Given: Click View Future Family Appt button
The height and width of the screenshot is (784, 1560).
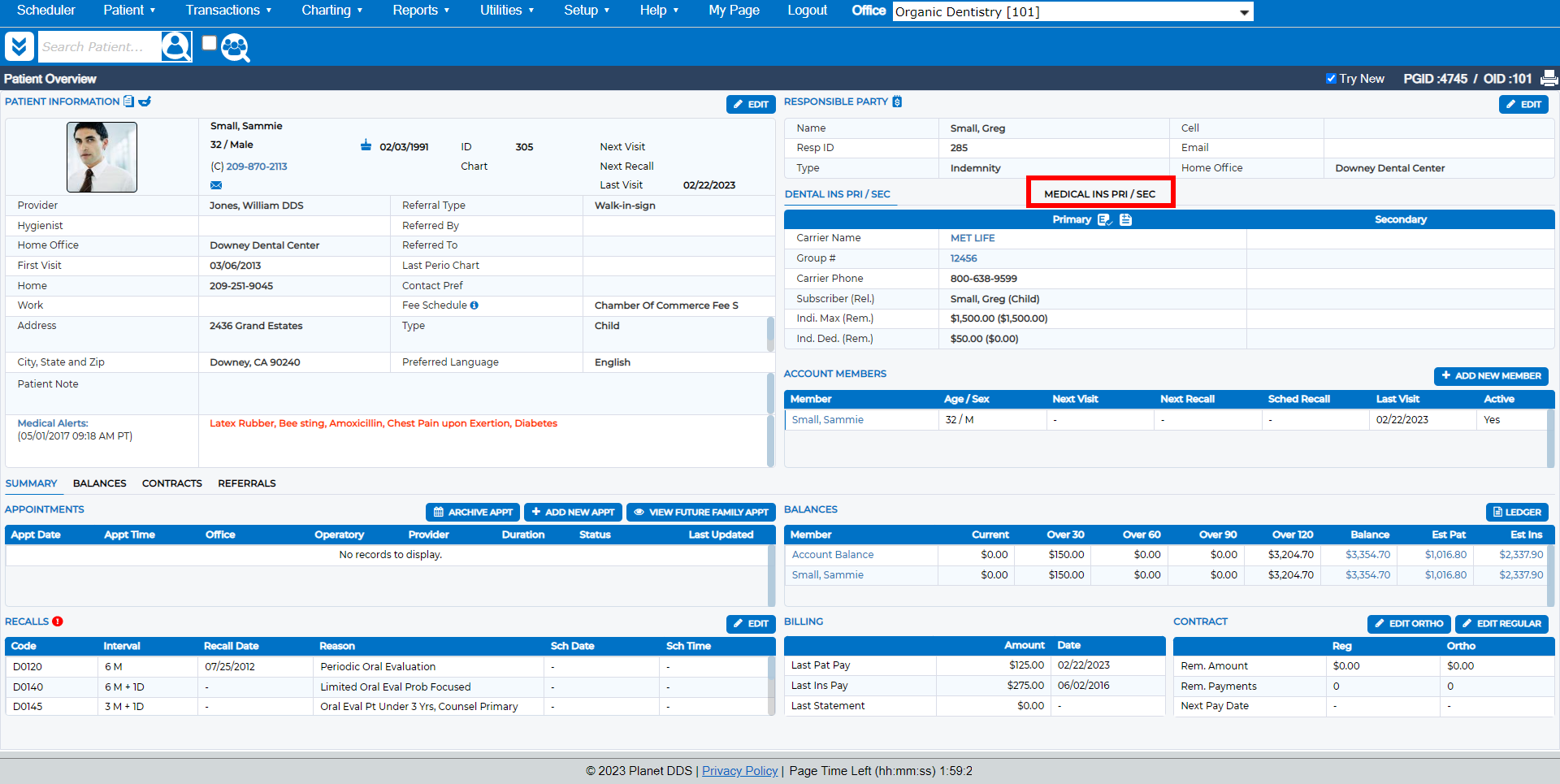Looking at the screenshot, I should click(700, 512).
